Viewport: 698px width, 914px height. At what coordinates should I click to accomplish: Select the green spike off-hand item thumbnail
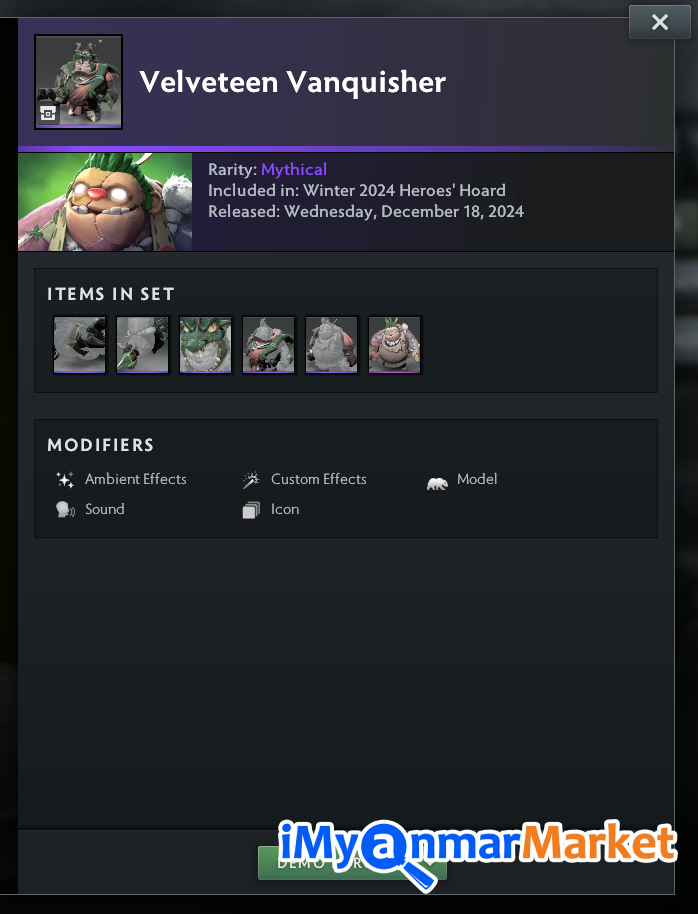(142, 344)
